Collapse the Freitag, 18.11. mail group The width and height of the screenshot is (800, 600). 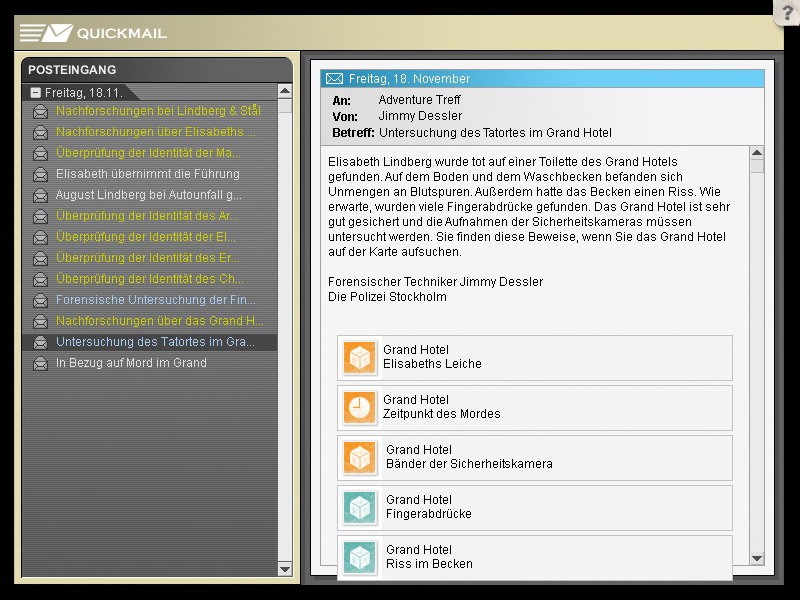click(36, 92)
